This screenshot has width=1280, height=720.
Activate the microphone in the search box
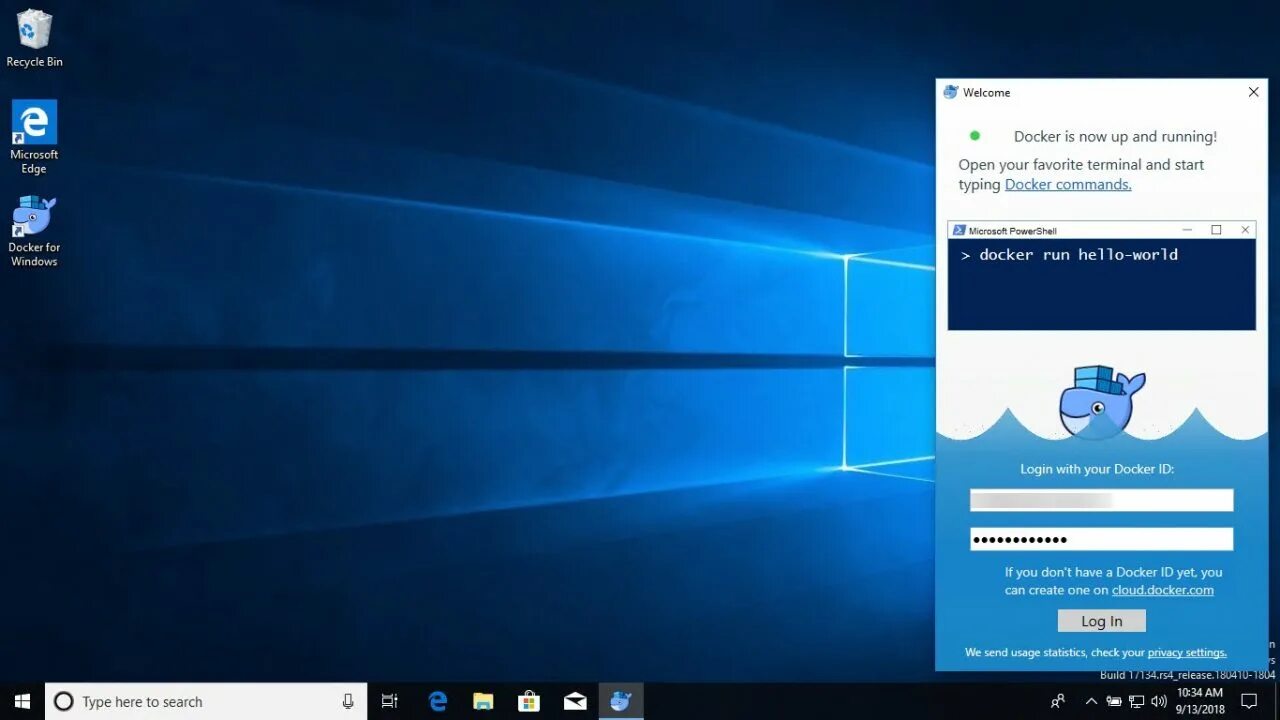[x=348, y=701]
